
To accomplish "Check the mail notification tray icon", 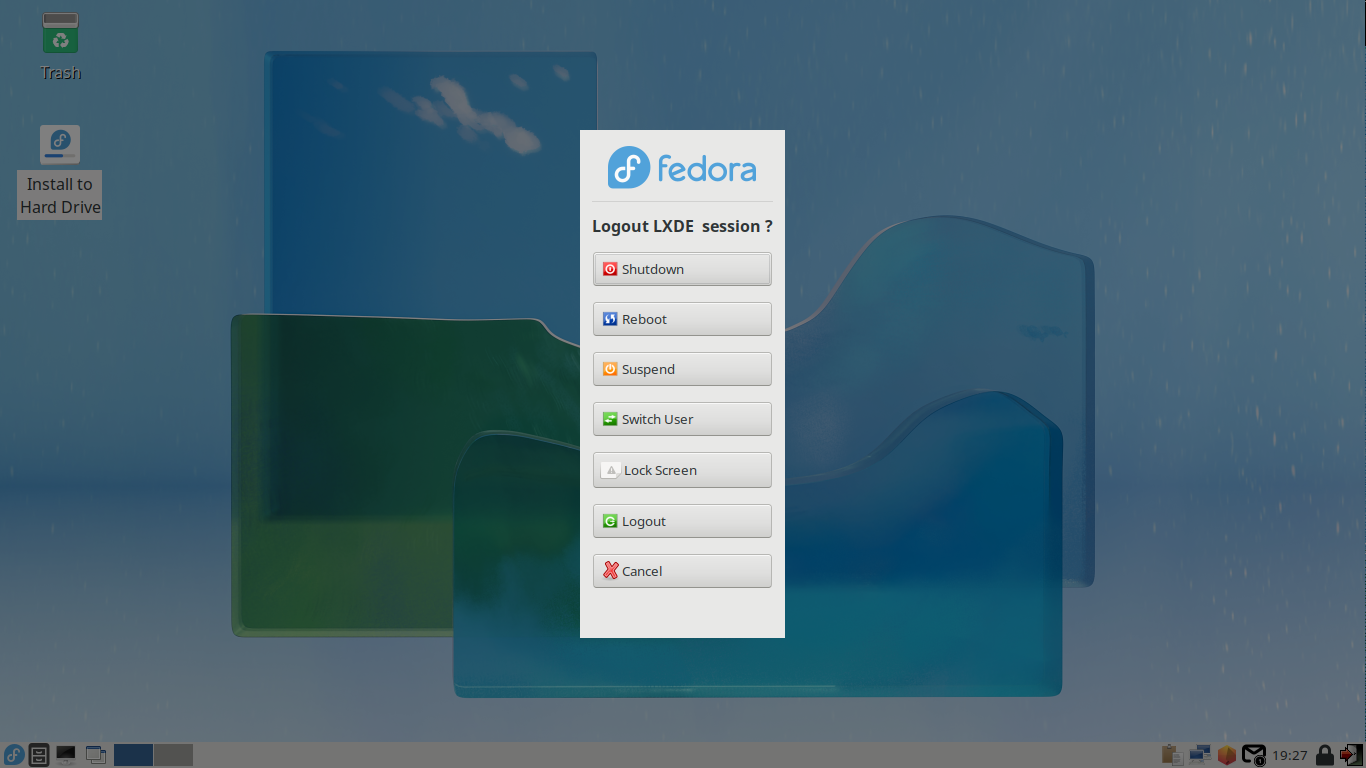I will (1254, 755).
